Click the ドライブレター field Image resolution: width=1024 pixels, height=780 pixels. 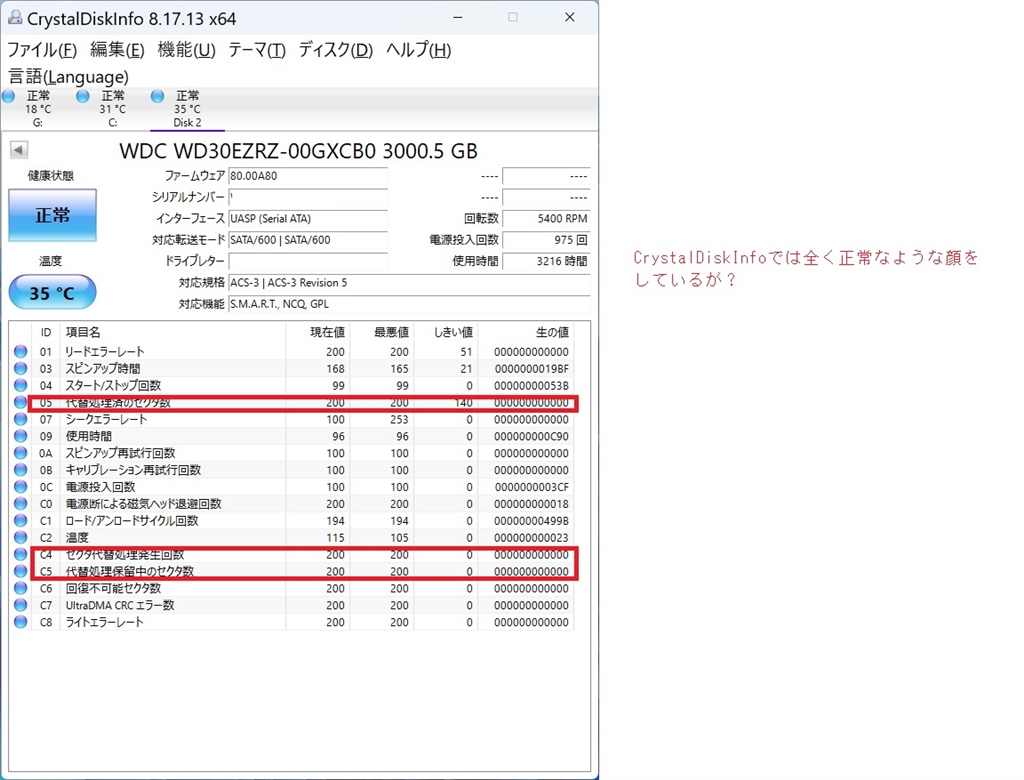308,261
